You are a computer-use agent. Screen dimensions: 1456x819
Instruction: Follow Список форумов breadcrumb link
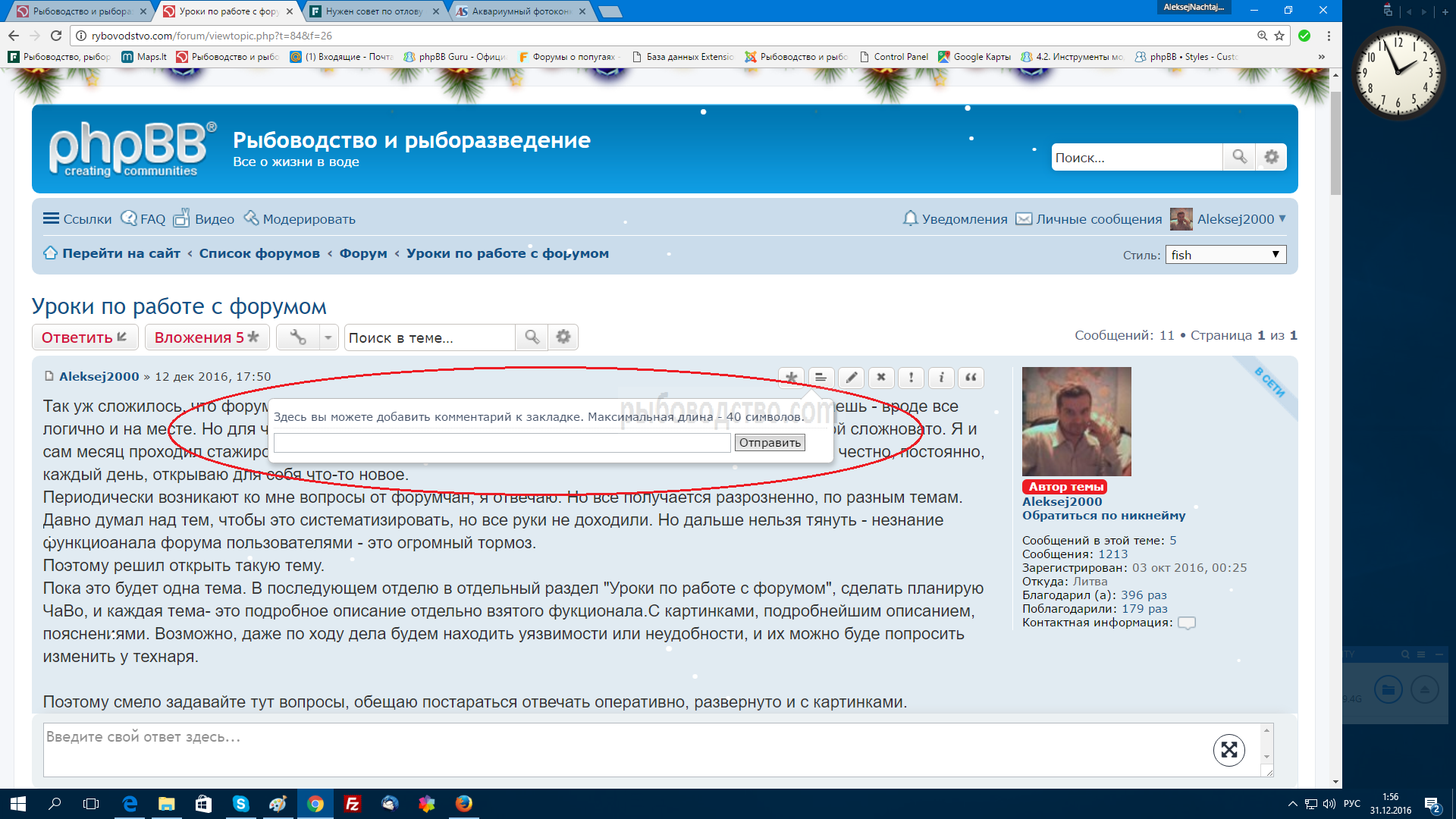[259, 253]
